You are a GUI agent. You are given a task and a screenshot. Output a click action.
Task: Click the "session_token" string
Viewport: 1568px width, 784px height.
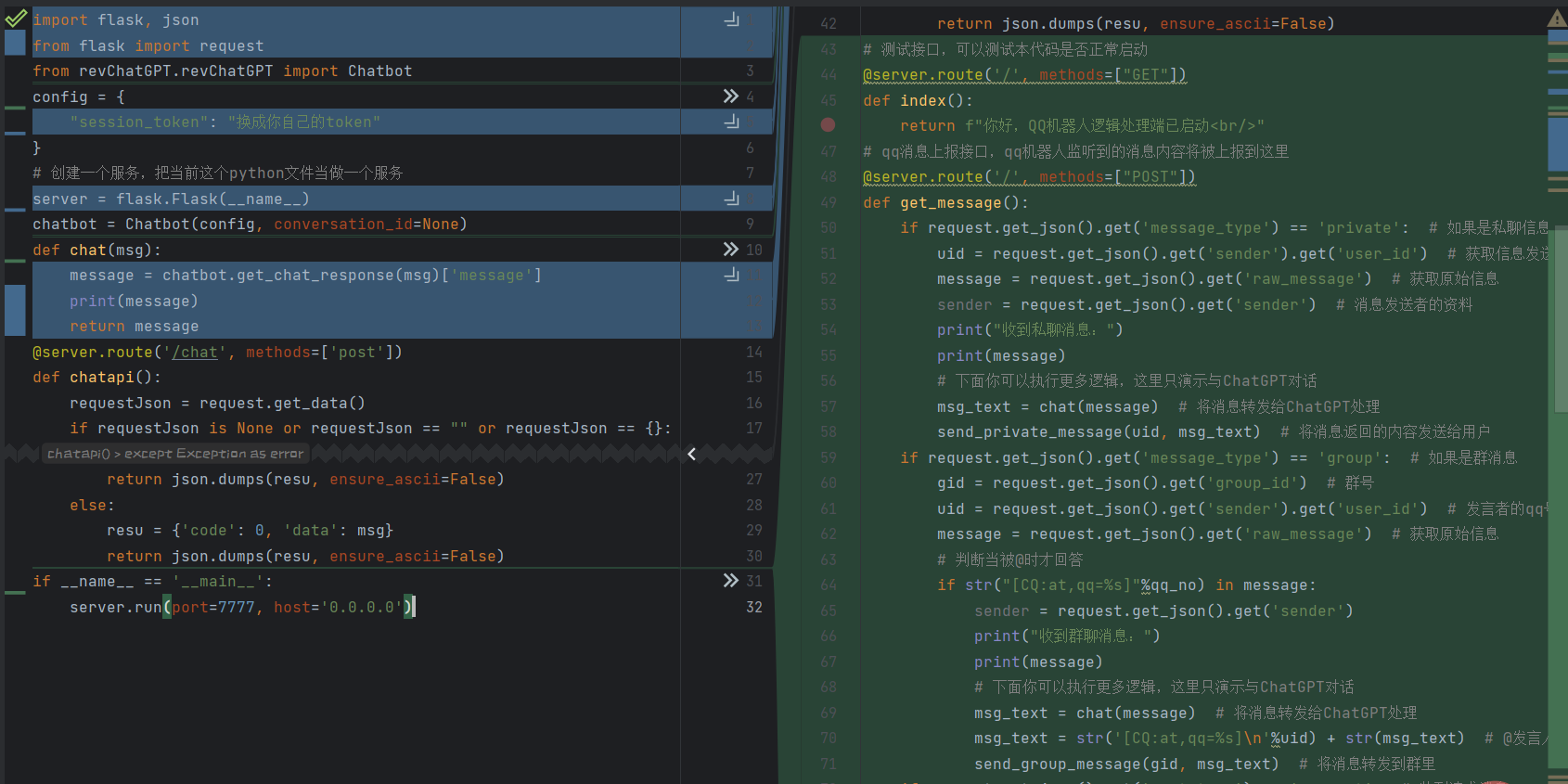[139, 122]
